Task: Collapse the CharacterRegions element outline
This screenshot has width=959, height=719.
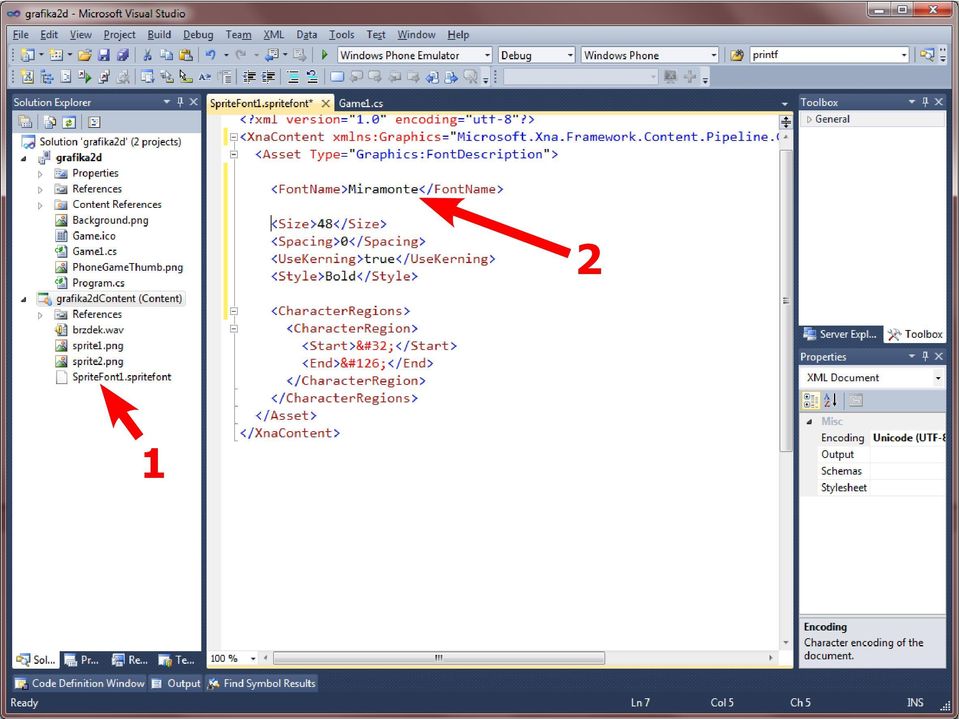Action: point(234,311)
